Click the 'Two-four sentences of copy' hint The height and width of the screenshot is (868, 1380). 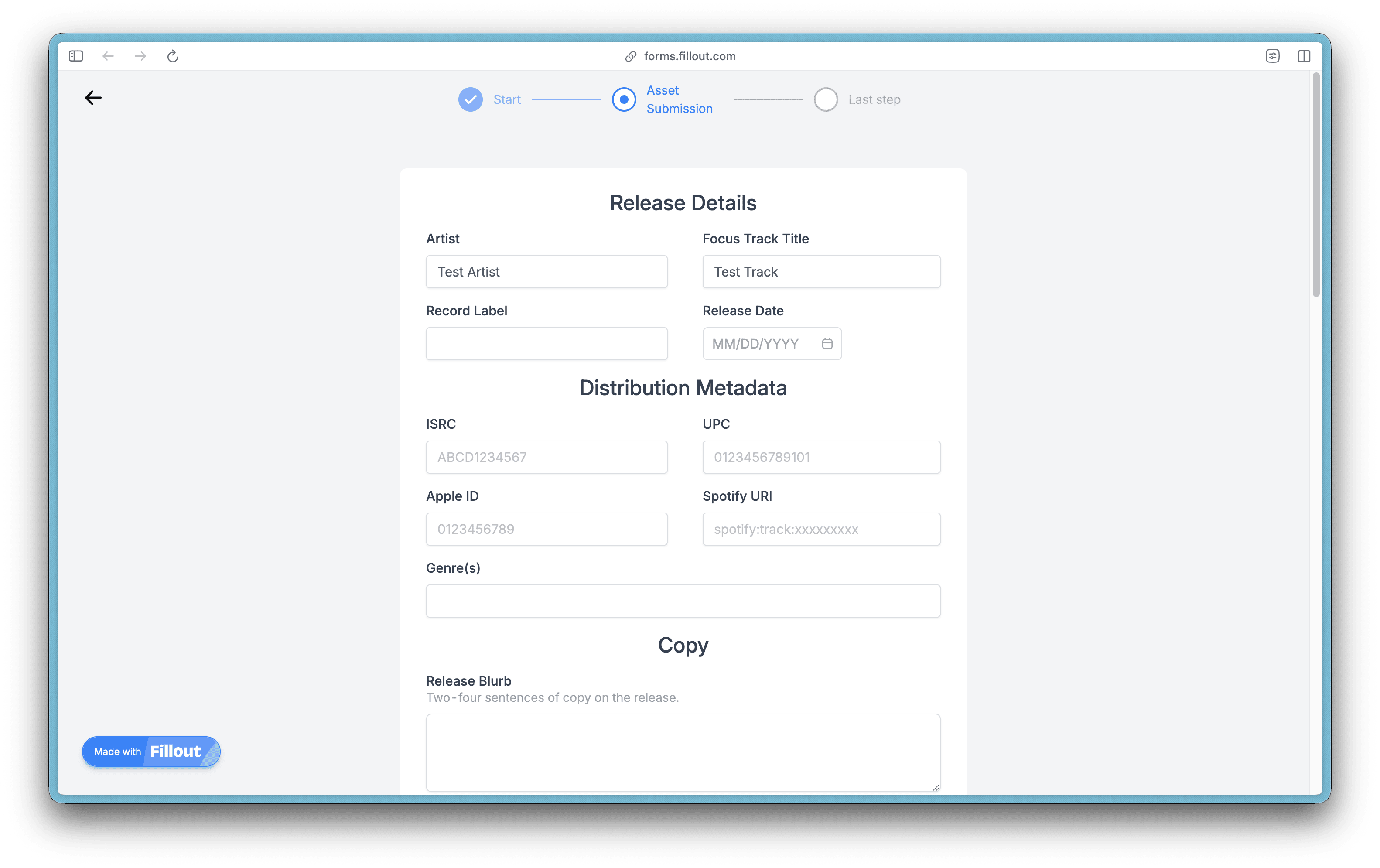point(552,698)
